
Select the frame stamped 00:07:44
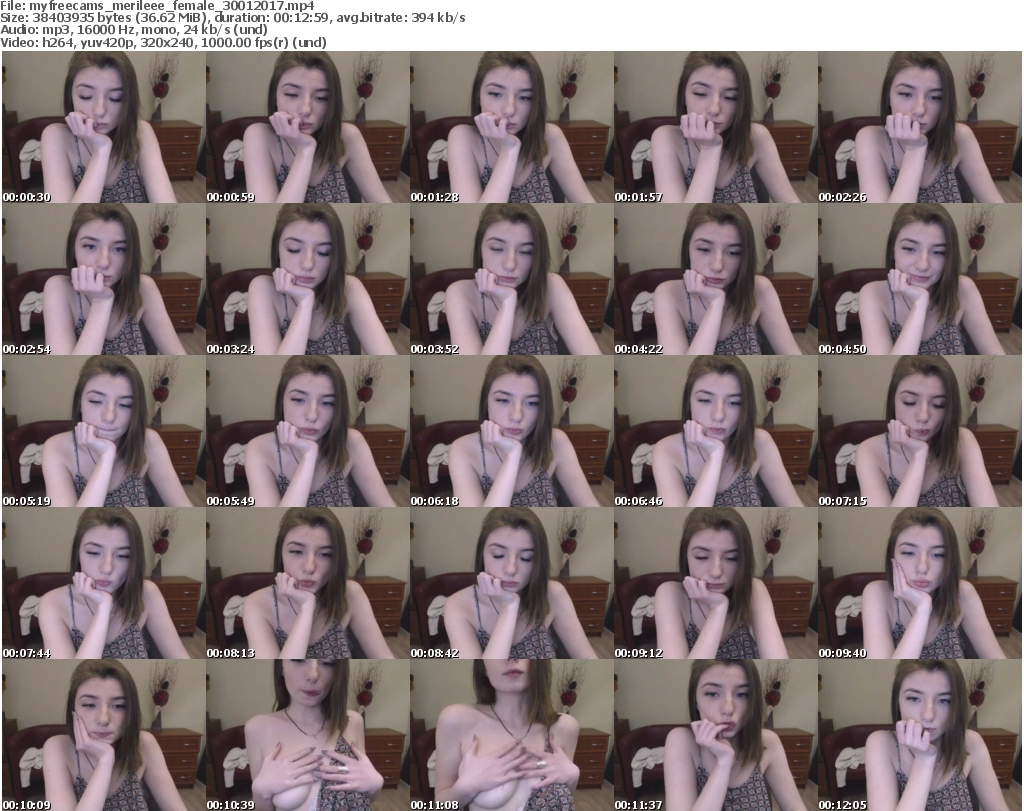[x=104, y=584]
